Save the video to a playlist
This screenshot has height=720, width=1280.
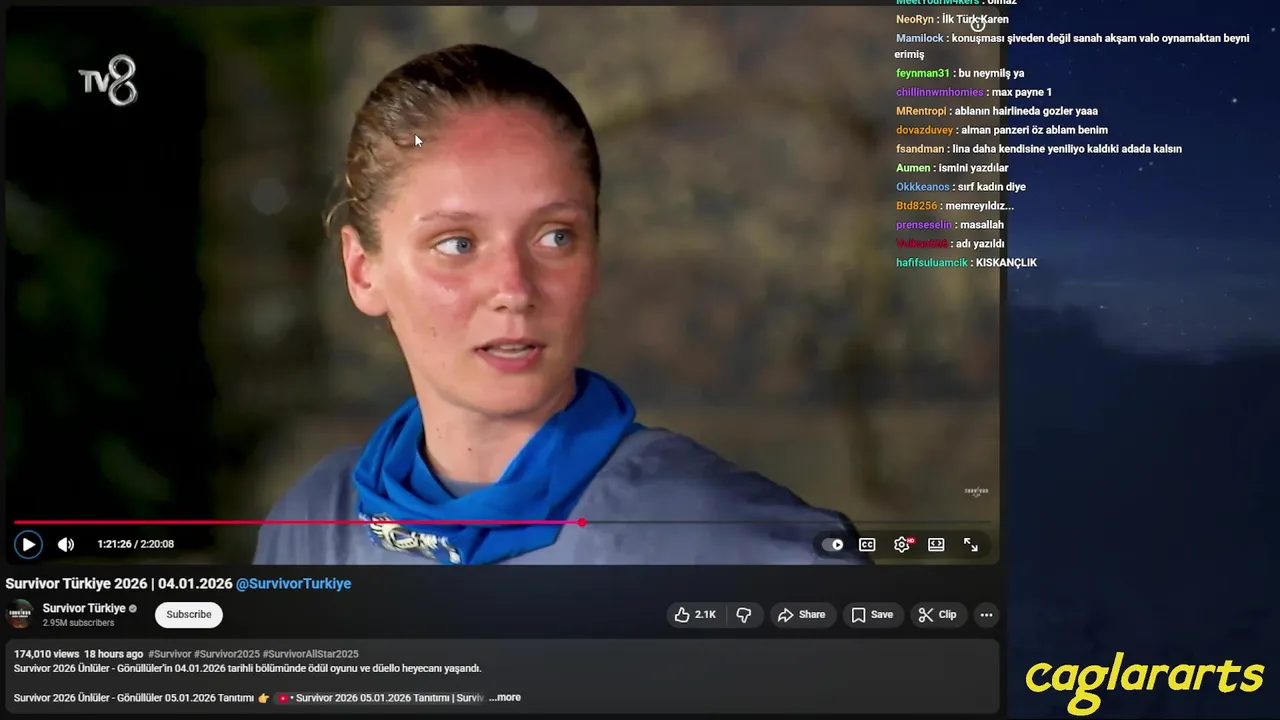(x=872, y=615)
